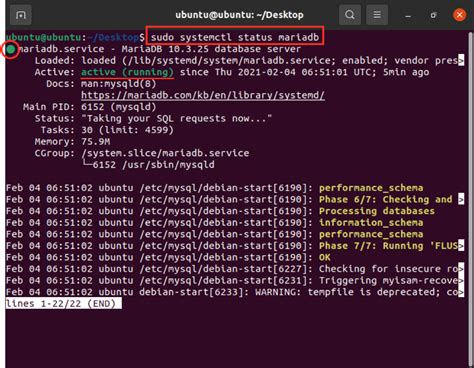This screenshot has height=368, width=474.
Task: Click the terminal title ubuntu@ubuntu: ~/Desktop
Action: 239,15
